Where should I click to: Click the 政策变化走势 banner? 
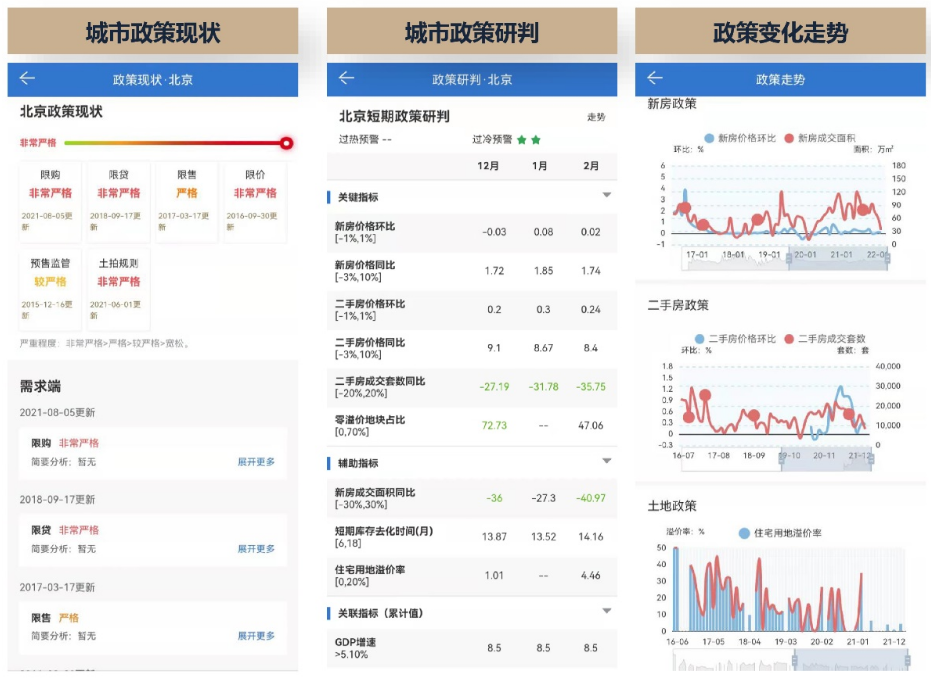pyautogui.click(x=780, y=32)
